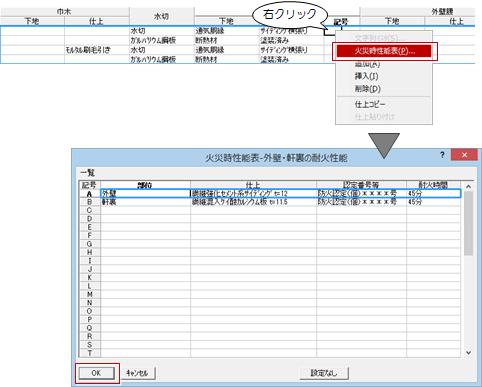Viewport: 482px width, 387px height.
Task: Click the 外壁 cell in row A
Action: coord(145,194)
